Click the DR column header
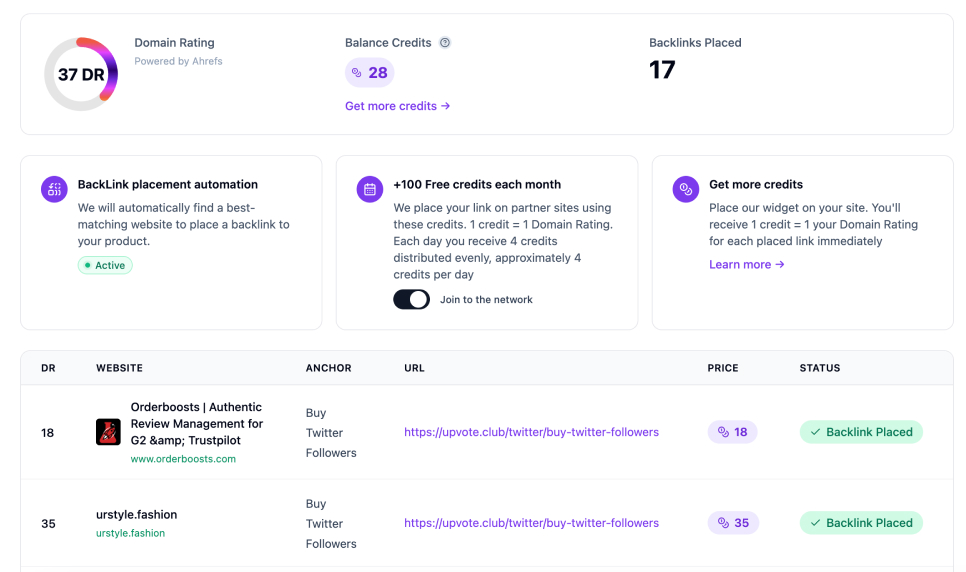Viewport: 966px width, 572px height. point(48,368)
